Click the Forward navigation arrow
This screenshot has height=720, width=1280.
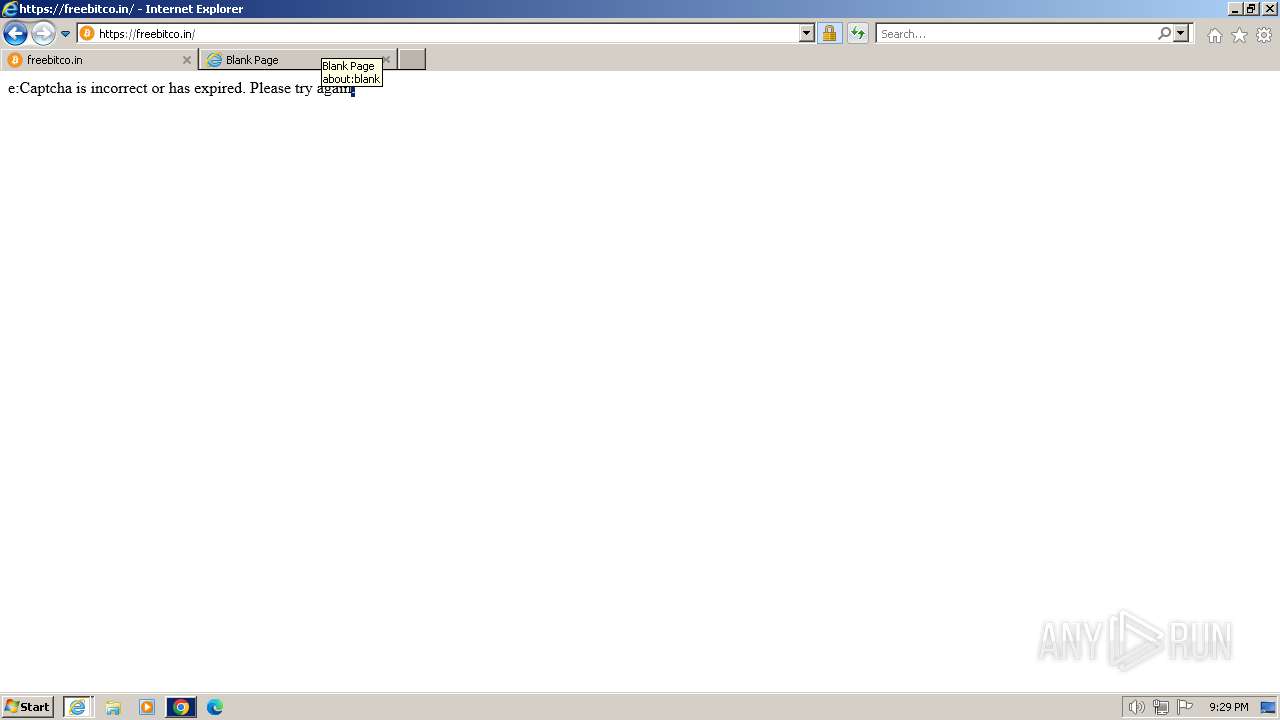click(x=43, y=34)
